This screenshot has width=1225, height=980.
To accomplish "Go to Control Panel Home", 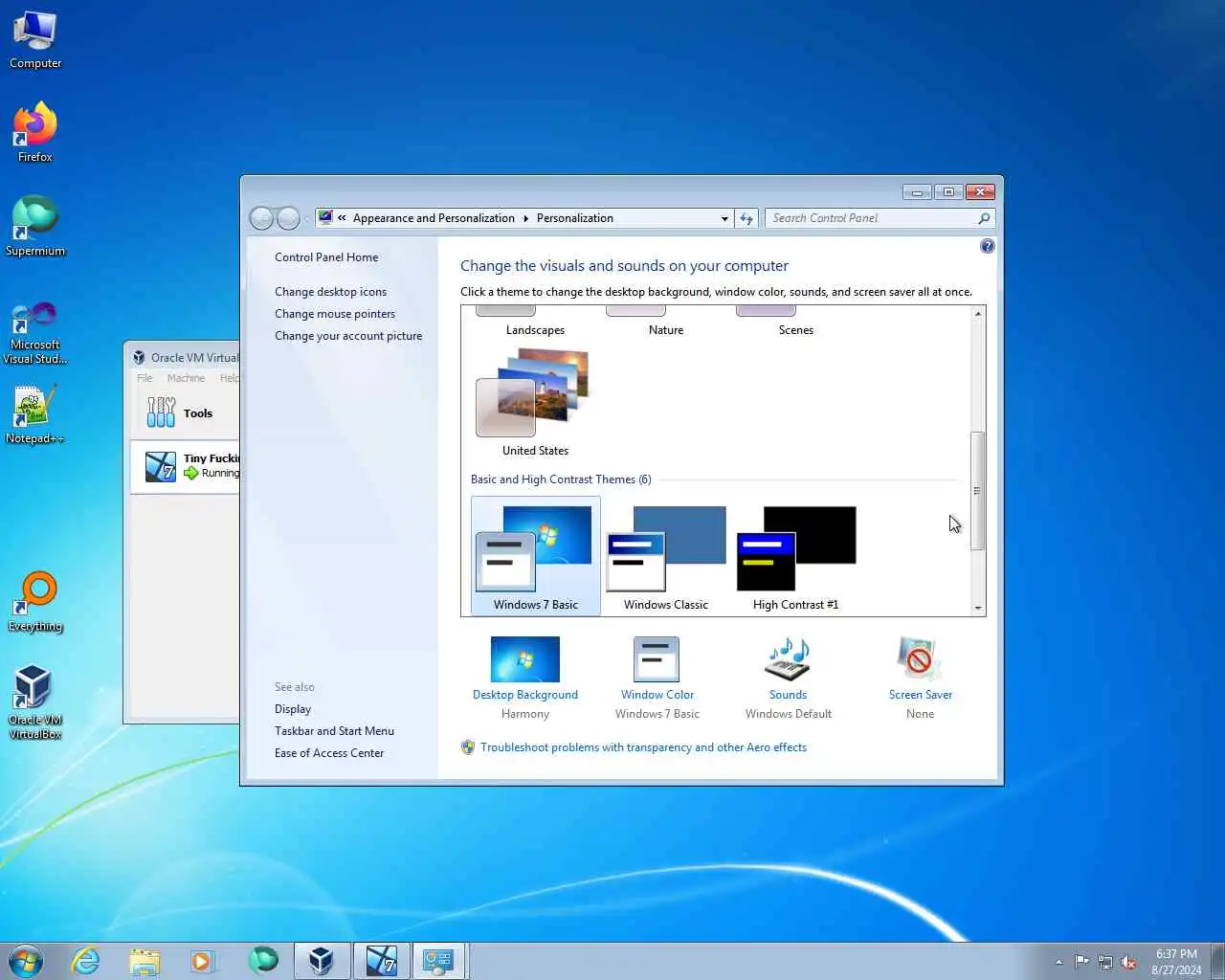I will [x=326, y=257].
